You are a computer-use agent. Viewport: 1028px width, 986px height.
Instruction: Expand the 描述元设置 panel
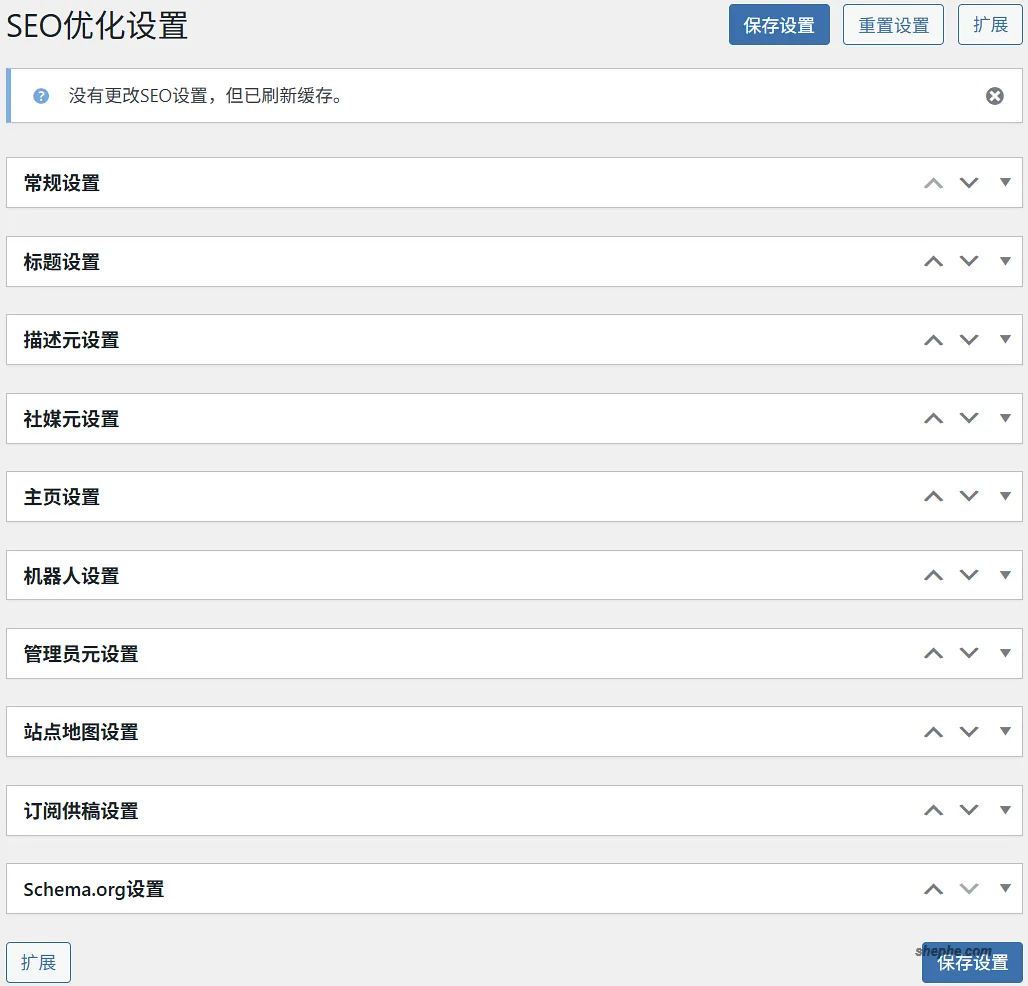point(1004,339)
